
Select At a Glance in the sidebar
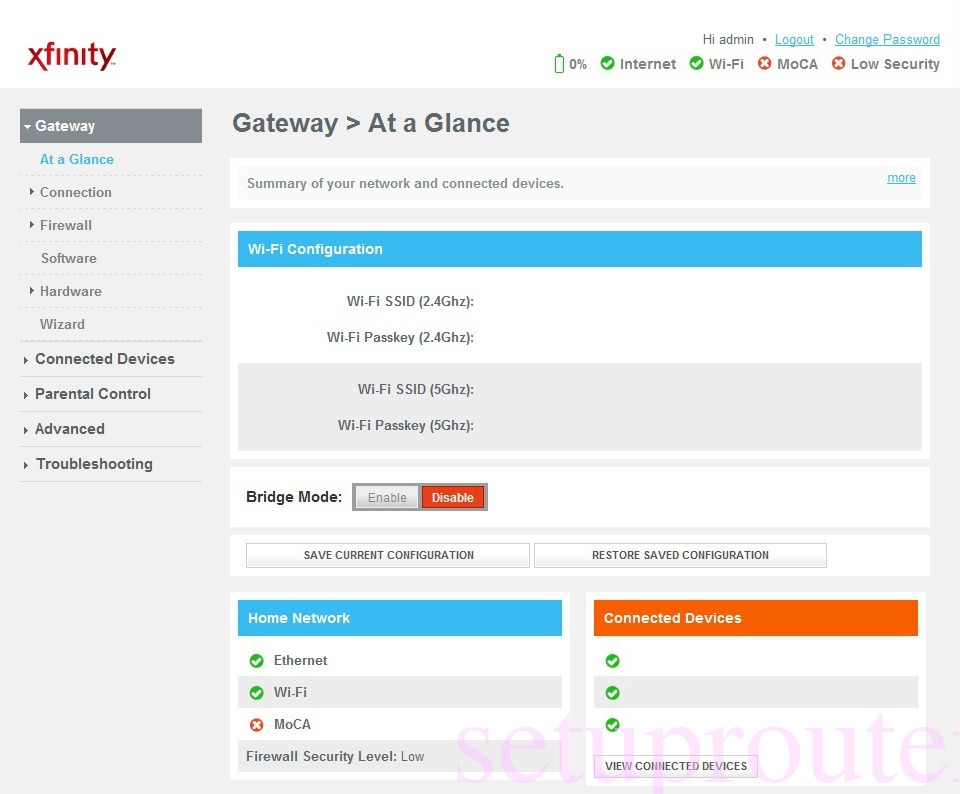pyautogui.click(x=77, y=159)
